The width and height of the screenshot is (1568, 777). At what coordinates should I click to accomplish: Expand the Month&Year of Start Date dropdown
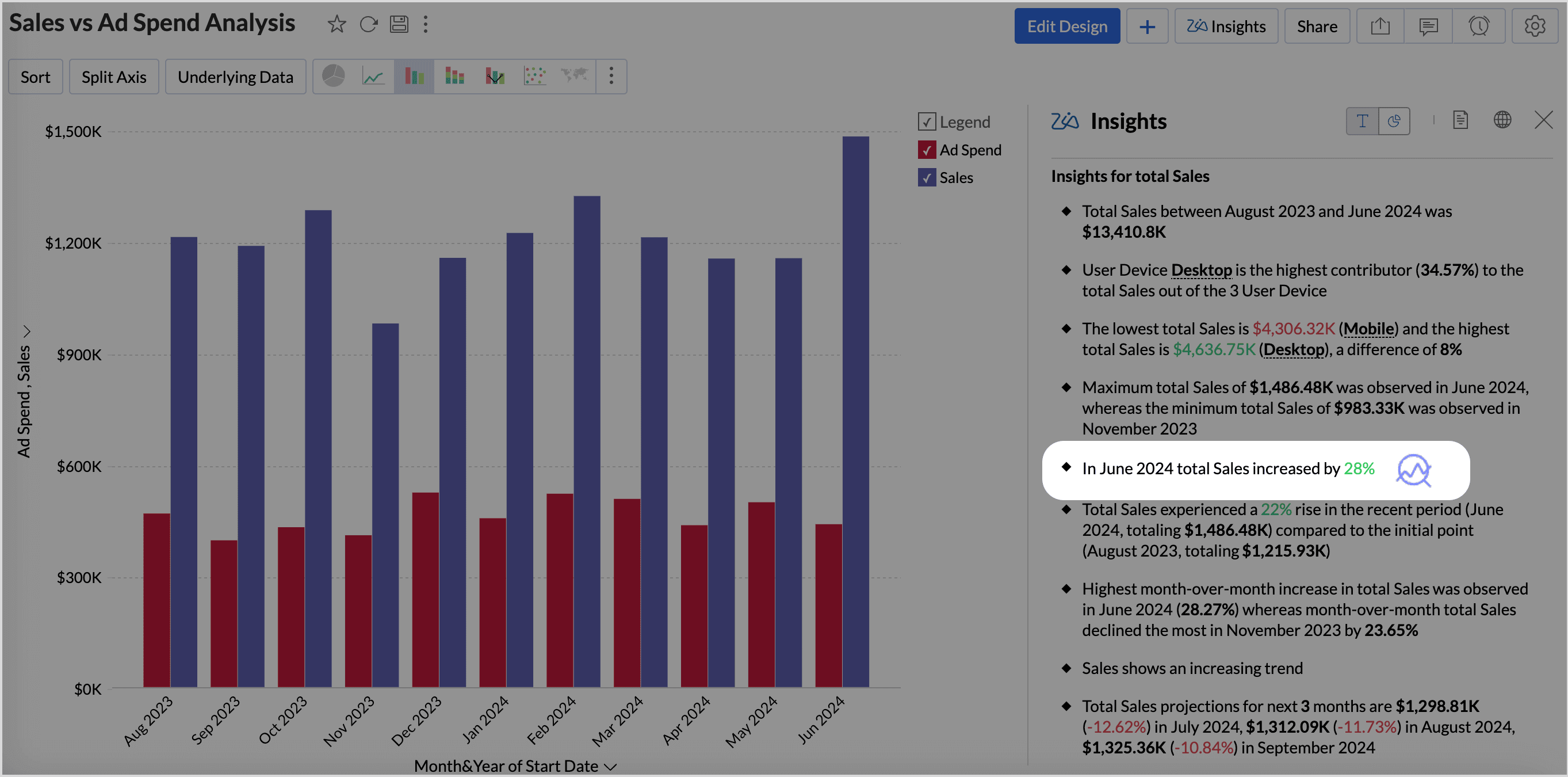pyautogui.click(x=611, y=767)
